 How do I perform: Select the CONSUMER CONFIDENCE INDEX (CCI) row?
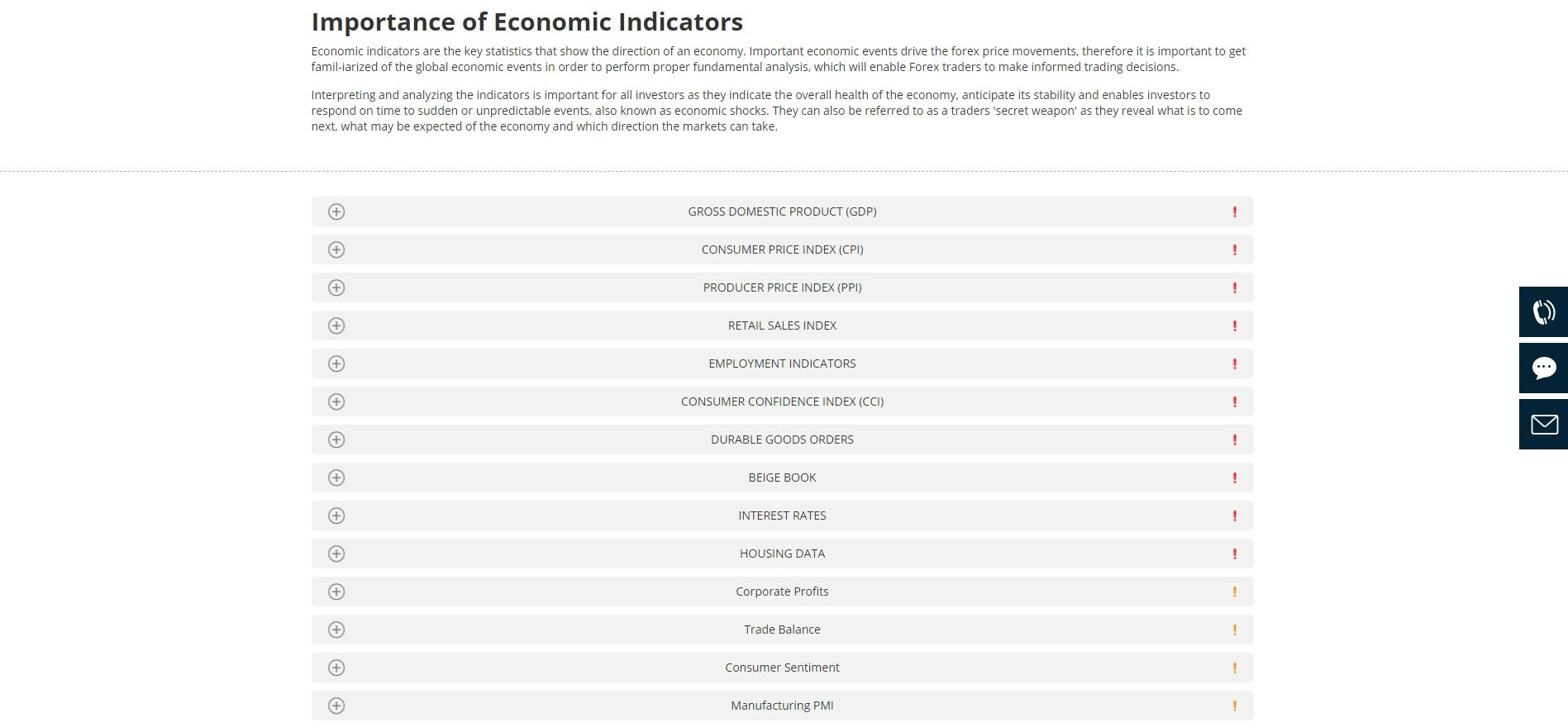pos(782,402)
